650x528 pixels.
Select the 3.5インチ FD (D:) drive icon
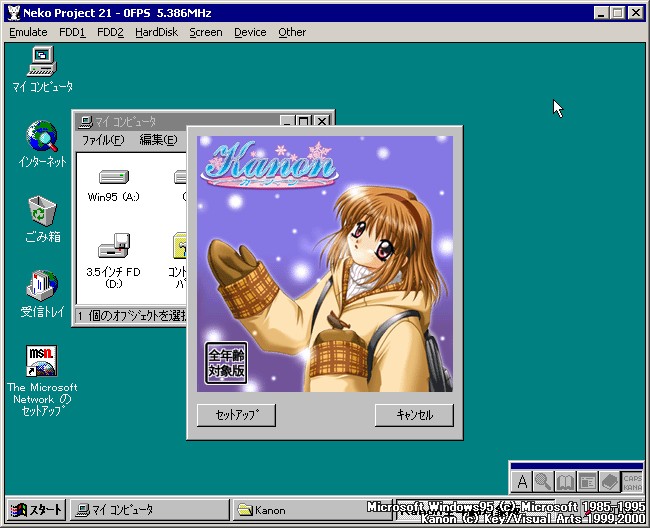point(113,260)
